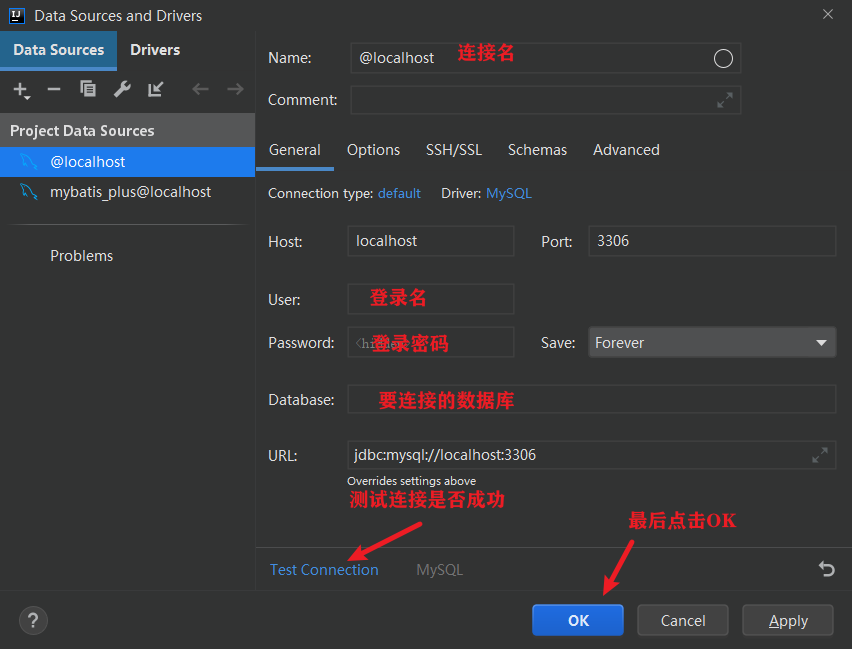Focus the Name input field
852x649 pixels.
(x=546, y=58)
